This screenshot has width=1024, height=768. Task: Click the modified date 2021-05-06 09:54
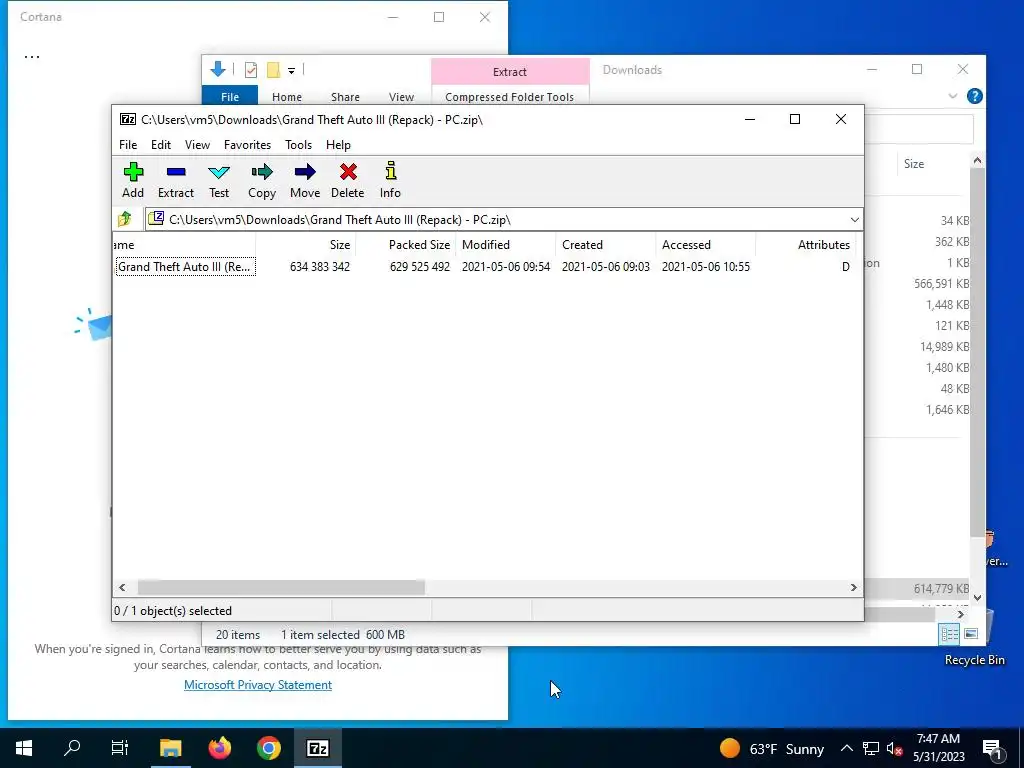pyautogui.click(x=505, y=266)
